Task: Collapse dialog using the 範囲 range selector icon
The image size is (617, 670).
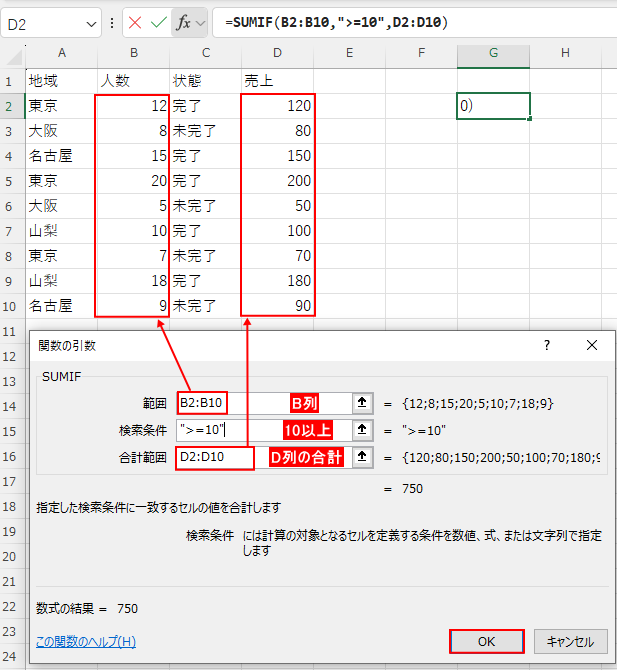Action: 361,402
